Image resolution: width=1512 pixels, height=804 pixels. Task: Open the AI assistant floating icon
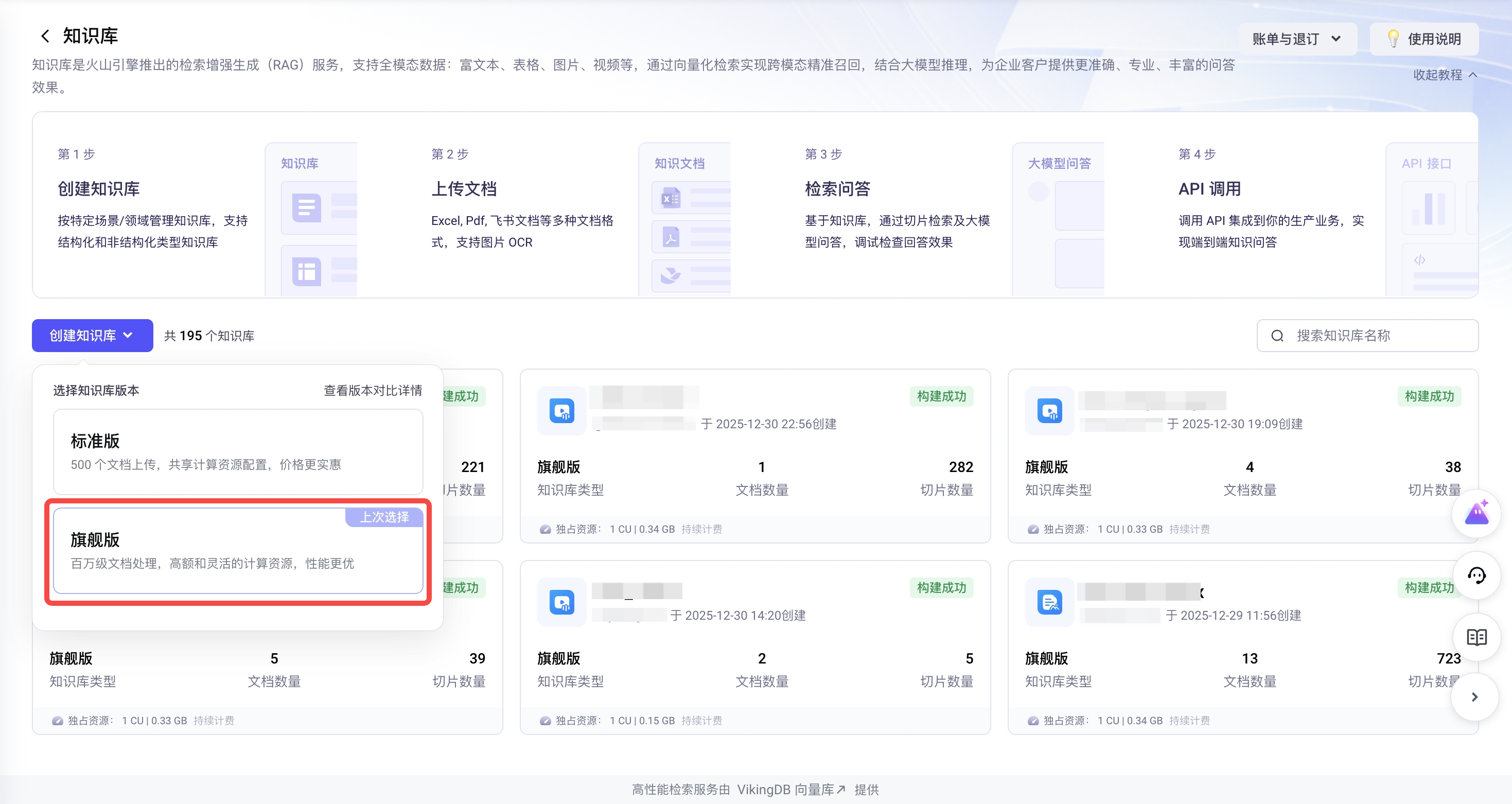[1476, 514]
